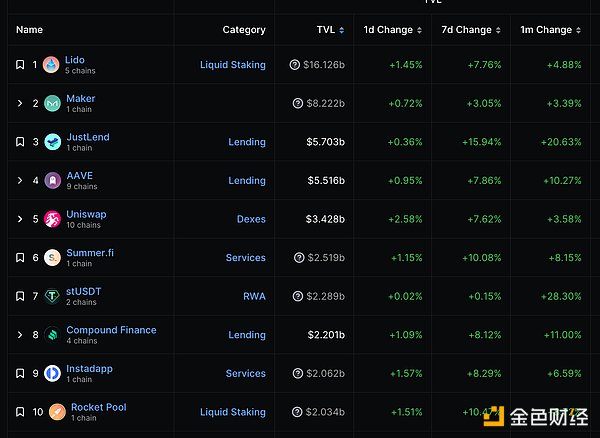Viewport: 600px width, 438px height.
Task: Open the RWA category link
Action: [x=254, y=296]
